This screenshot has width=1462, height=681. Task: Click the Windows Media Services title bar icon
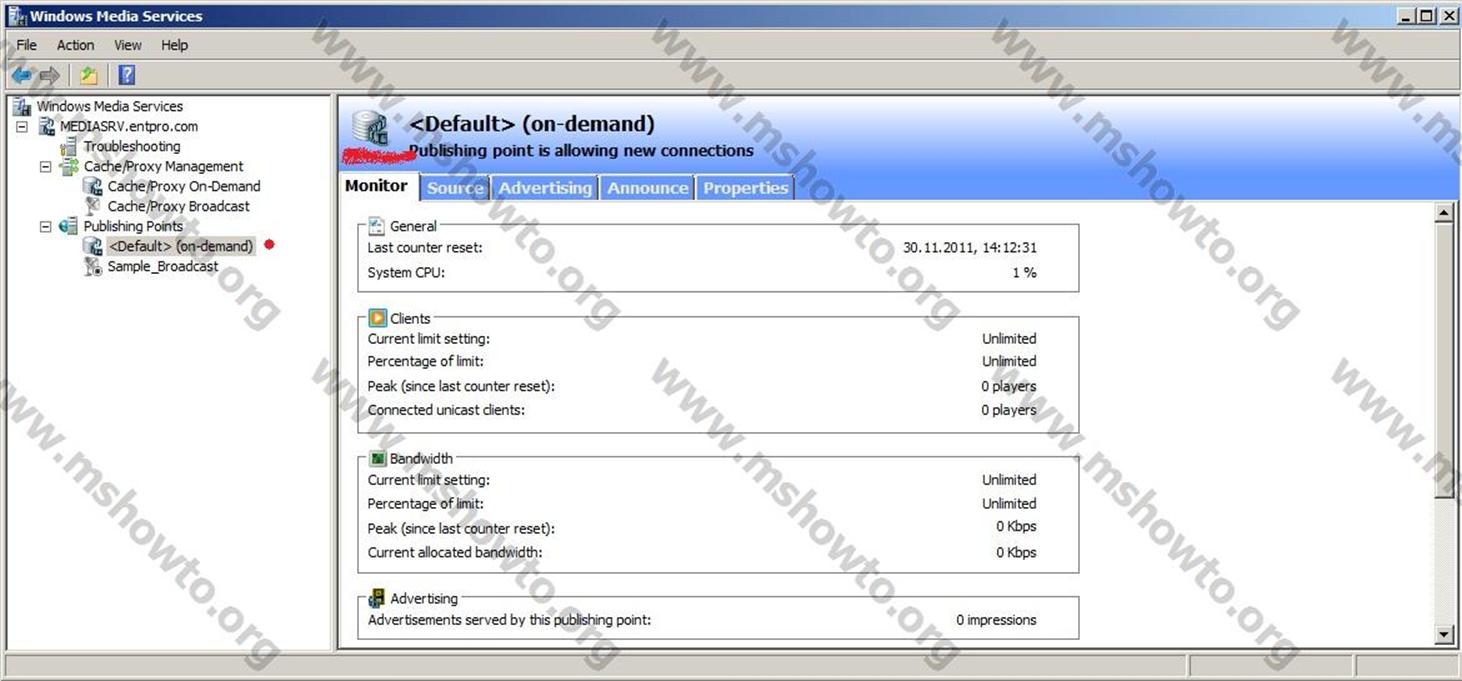(x=17, y=15)
